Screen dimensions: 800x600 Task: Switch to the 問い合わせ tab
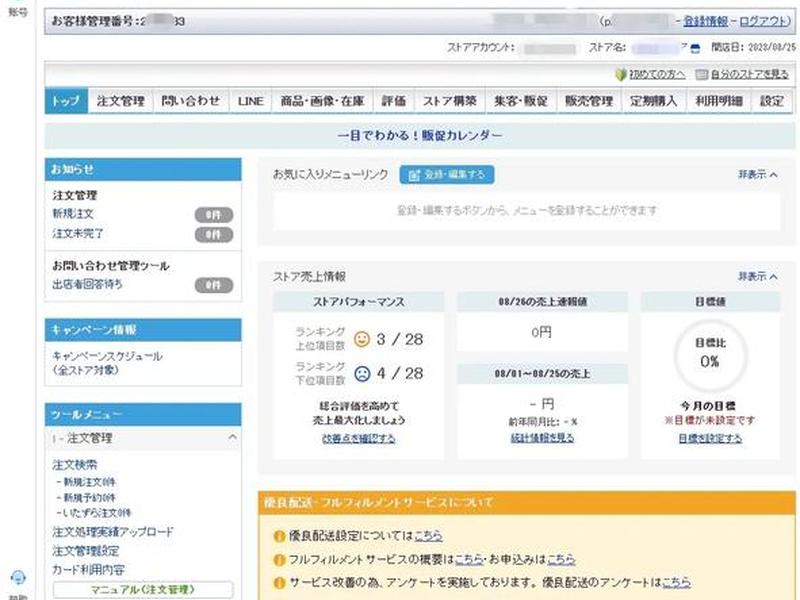[x=191, y=101]
